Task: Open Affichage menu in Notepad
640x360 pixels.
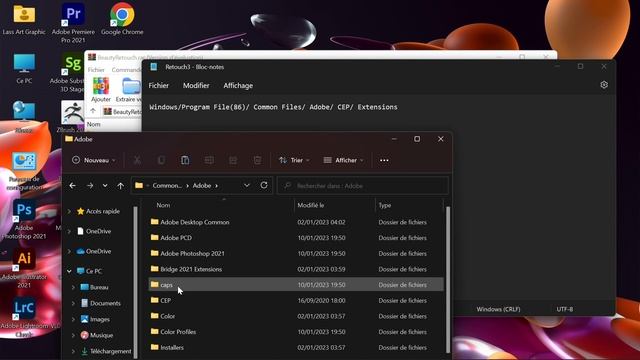Action: 238,85
